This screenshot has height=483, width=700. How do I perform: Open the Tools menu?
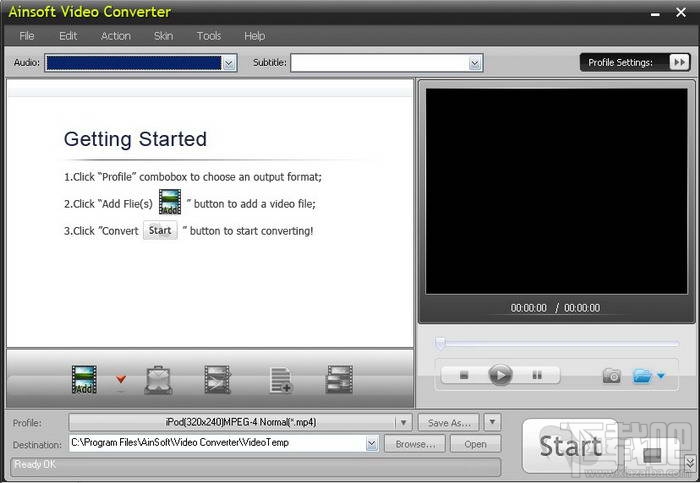coord(209,36)
